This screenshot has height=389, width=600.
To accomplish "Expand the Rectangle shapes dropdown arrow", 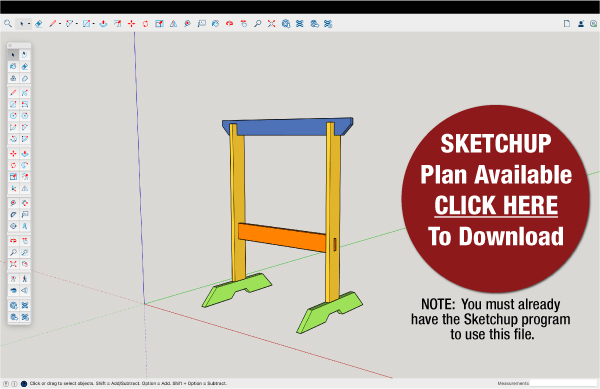I will pos(93,24).
